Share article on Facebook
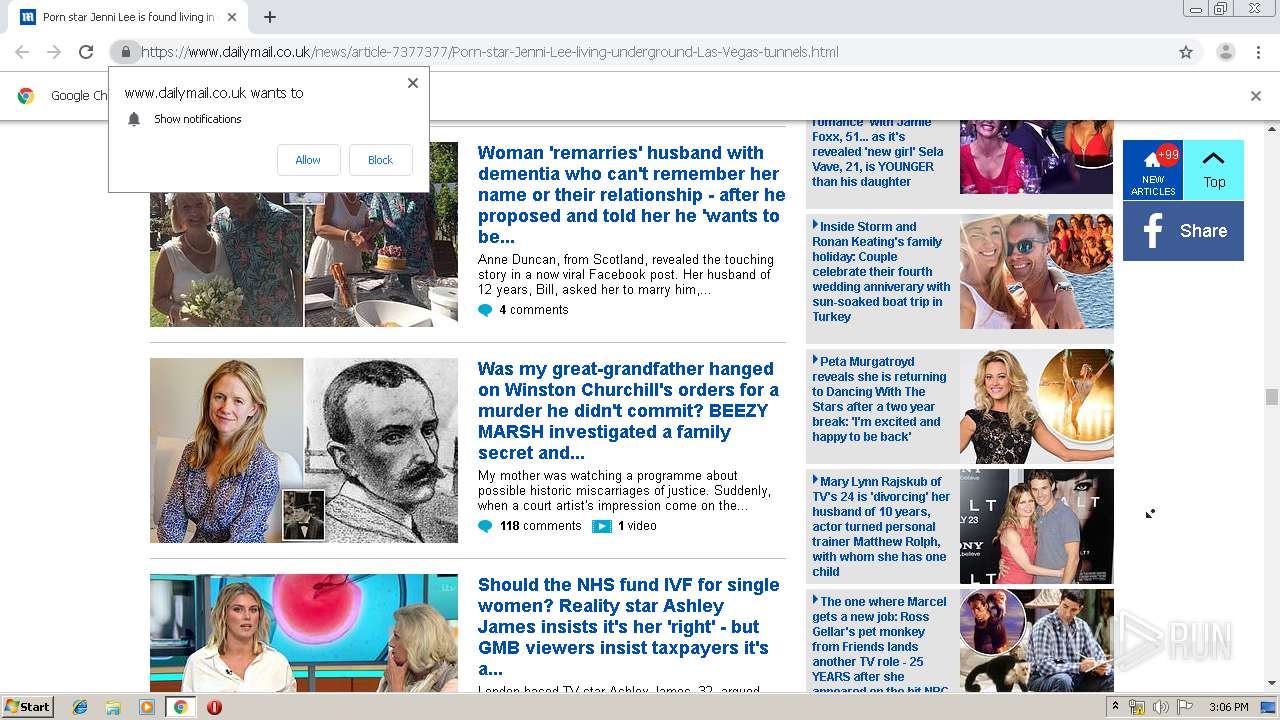The height and width of the screenshot is (720, 1280). pos(1183,231)
